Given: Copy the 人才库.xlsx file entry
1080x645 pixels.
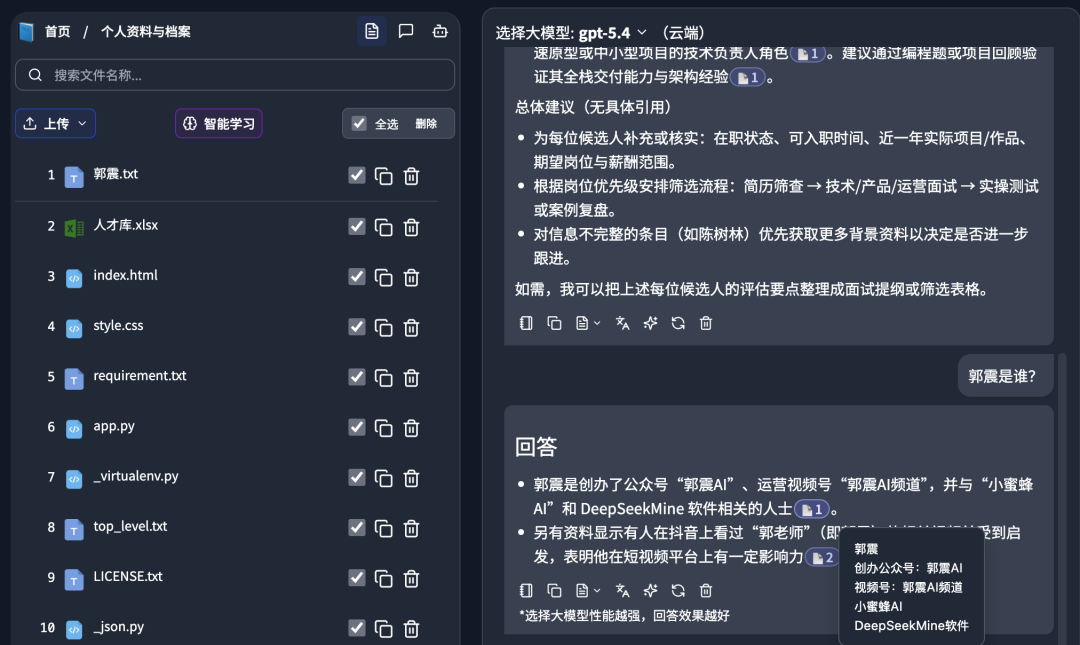Looking at the screenshot, I should [384, 225].
